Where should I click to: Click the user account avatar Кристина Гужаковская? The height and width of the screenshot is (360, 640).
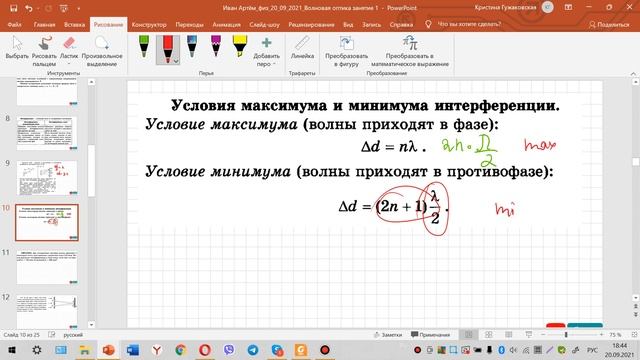pos(547,7)
